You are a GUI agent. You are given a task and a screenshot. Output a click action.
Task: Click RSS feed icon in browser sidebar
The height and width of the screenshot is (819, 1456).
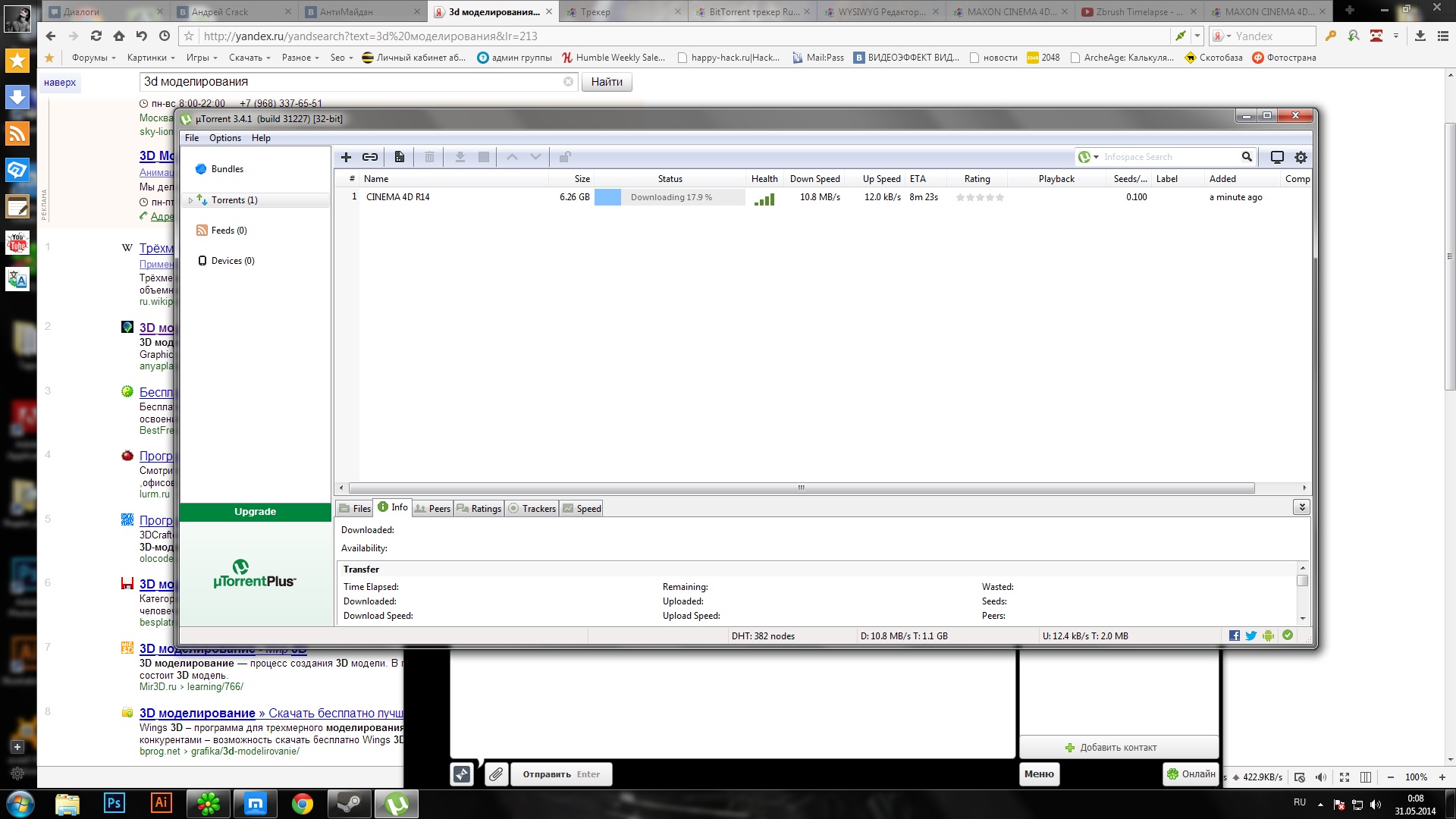tap(17, 133)
